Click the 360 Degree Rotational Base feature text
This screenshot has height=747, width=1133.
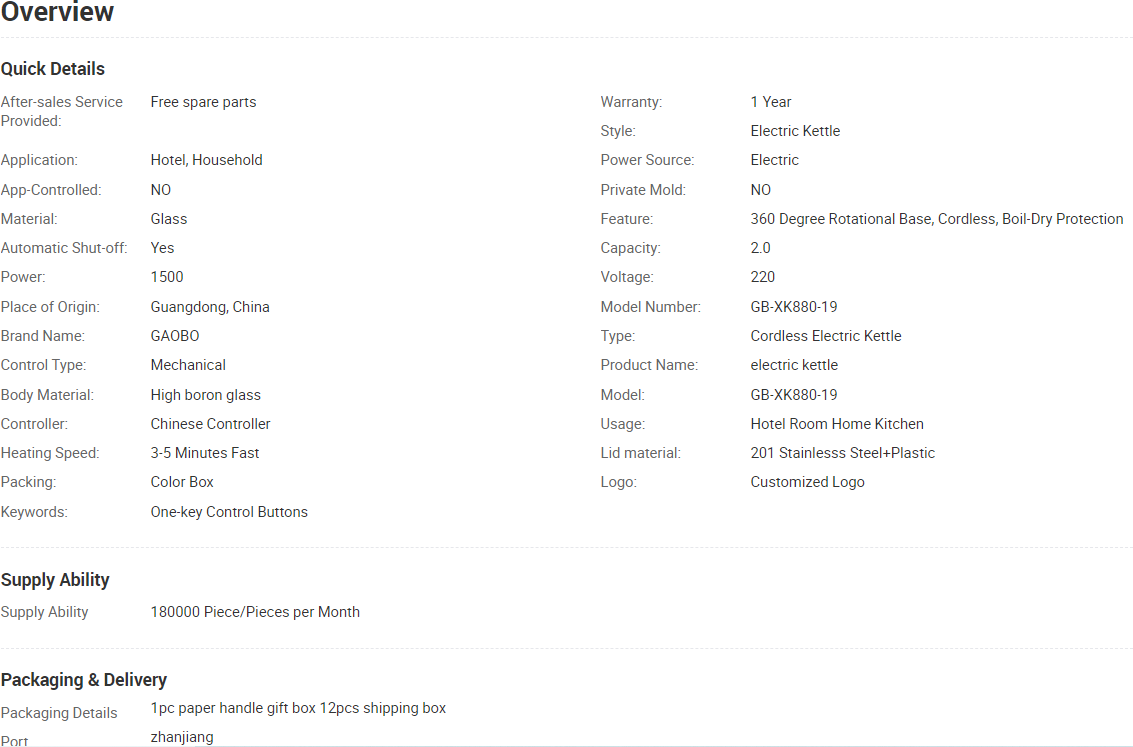coord(841,219)
